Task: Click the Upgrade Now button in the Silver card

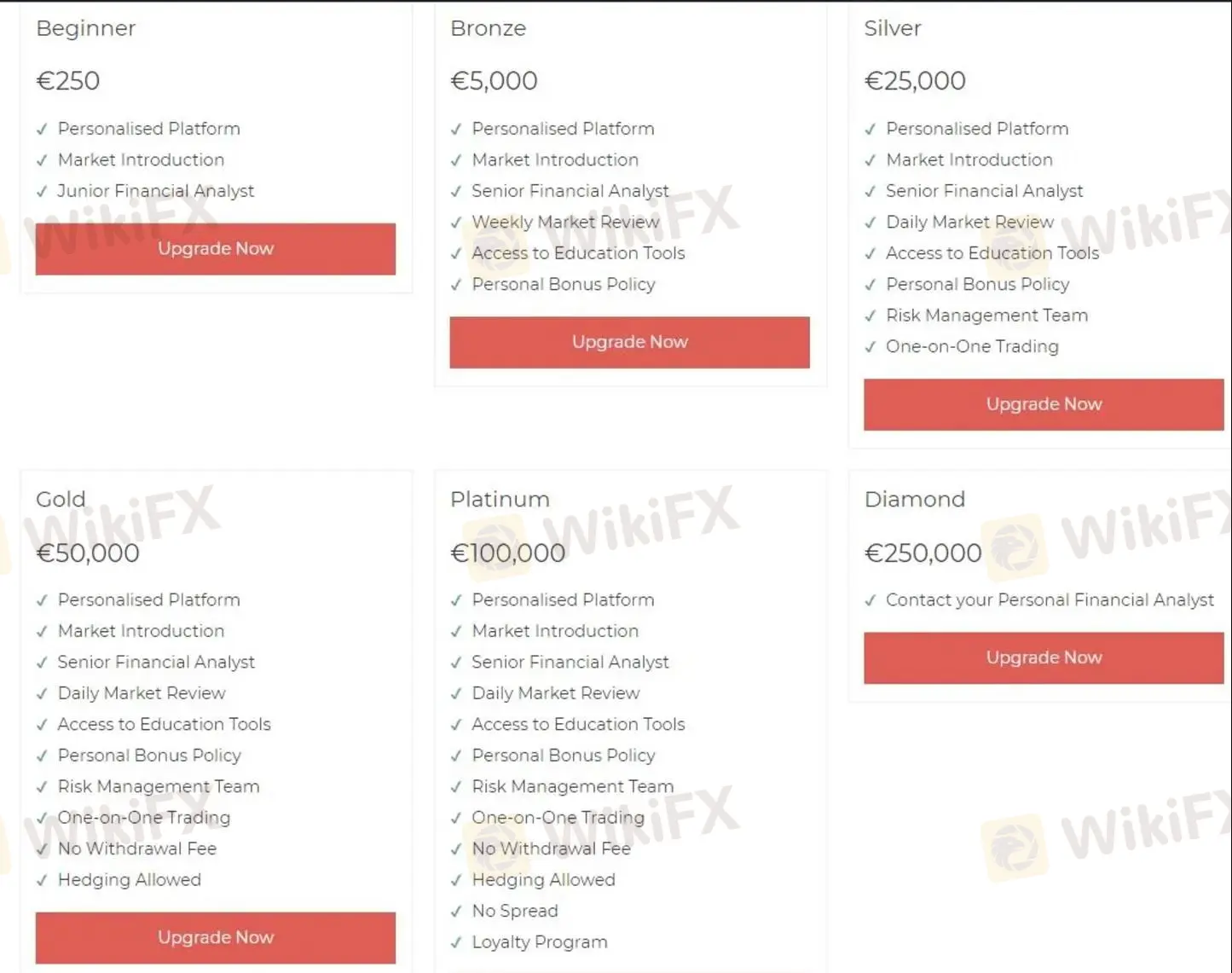Action: coord(1043,404)
